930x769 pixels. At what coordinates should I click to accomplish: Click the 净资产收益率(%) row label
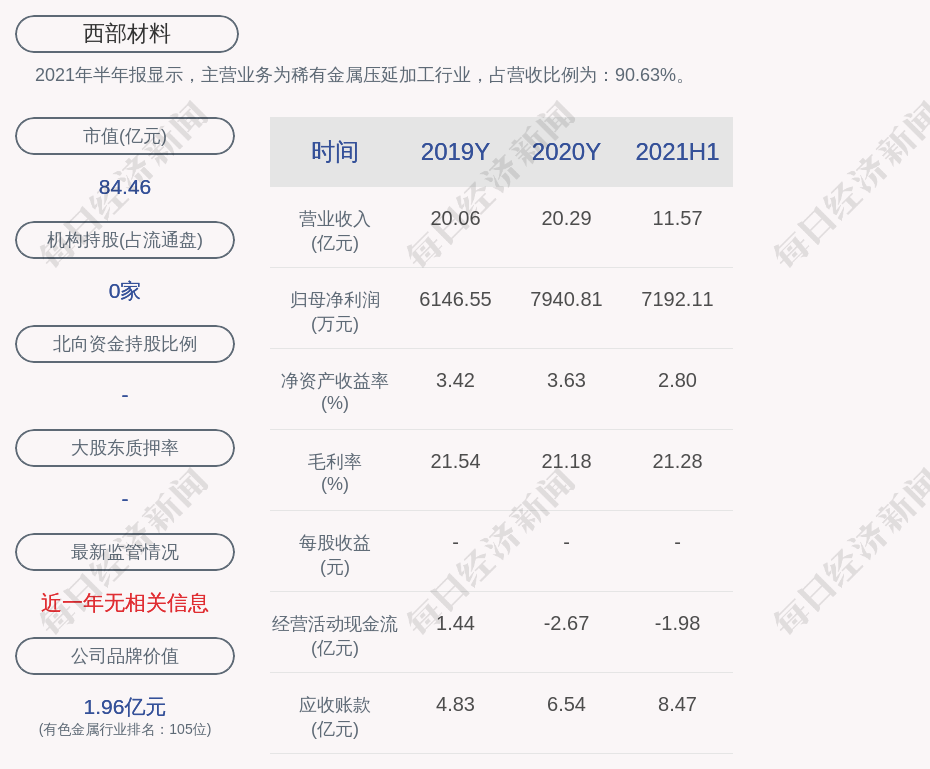[335, 392]
